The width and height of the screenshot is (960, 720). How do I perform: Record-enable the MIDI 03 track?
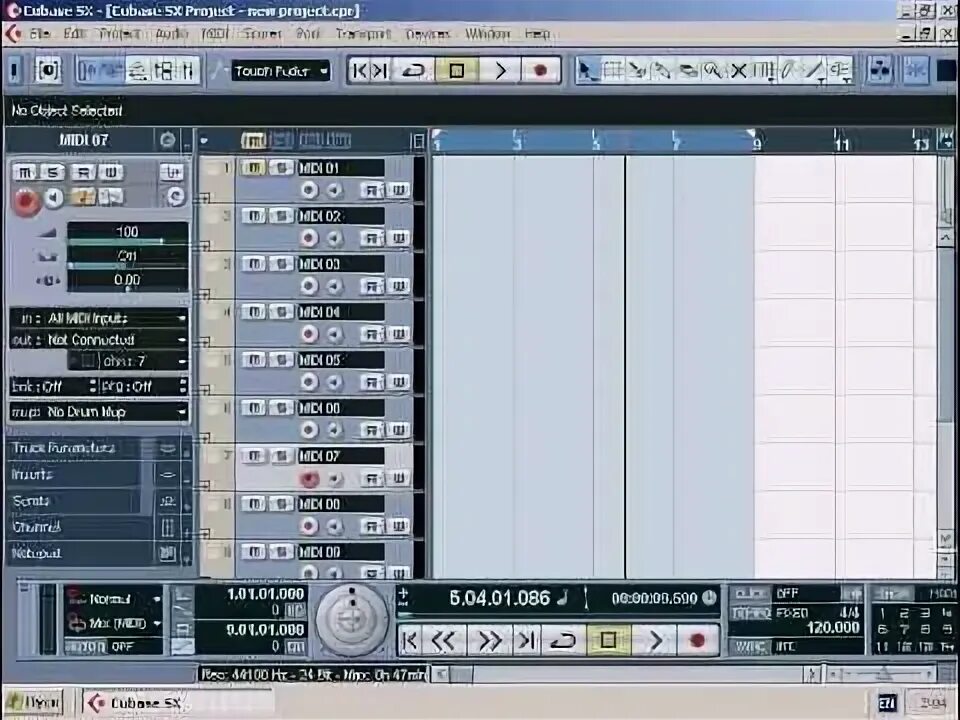point(309,286)
